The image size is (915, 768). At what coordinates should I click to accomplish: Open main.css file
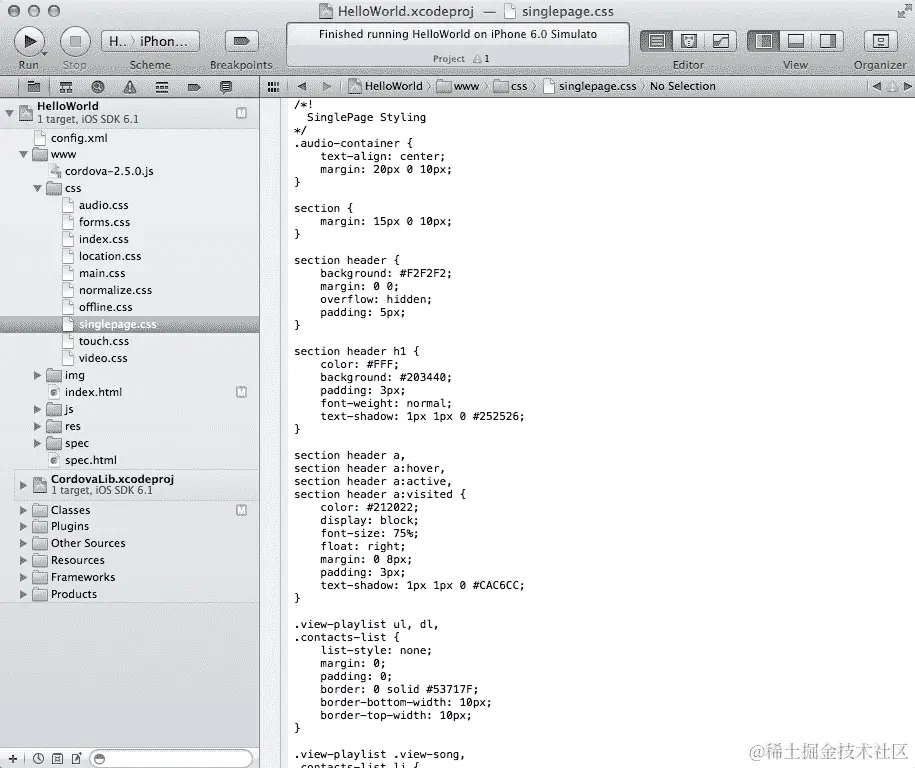click(102, 273)
